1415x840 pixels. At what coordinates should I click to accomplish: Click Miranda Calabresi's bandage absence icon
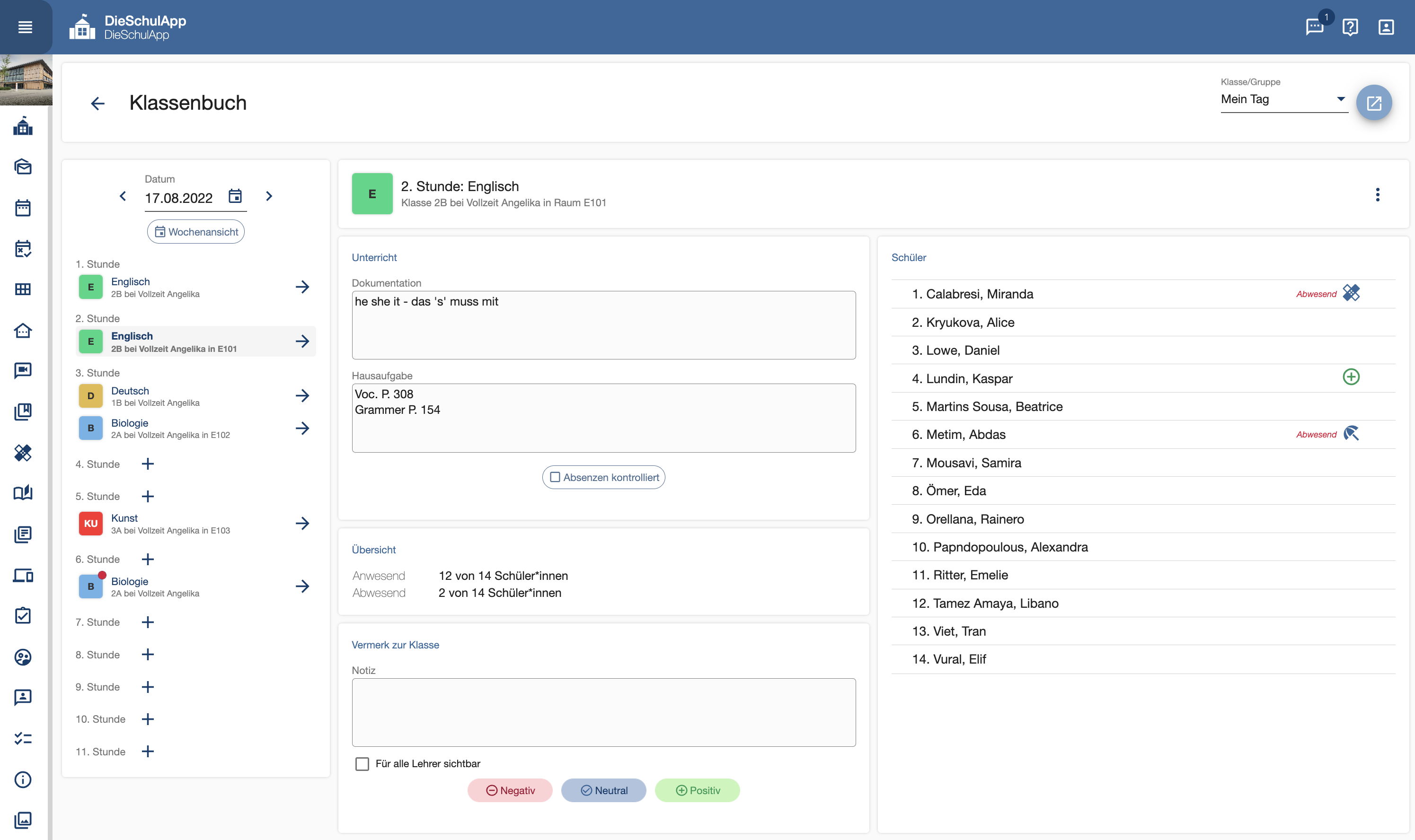pos(1351,293)
